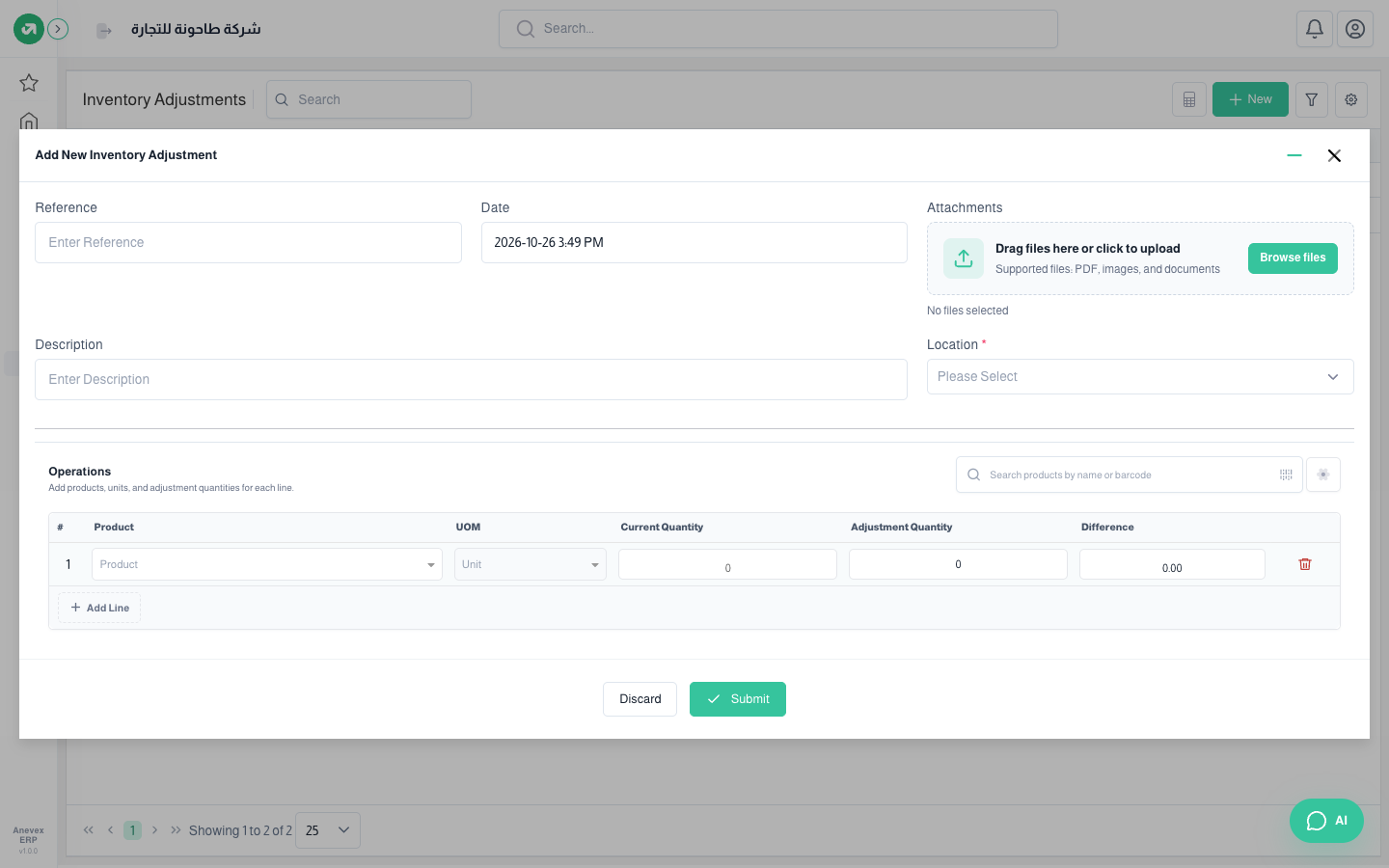Click the Inventory Adjustments list search field
Image resolution: width=1389 pixels, height=868 pixels.
(x=368, y=99)
